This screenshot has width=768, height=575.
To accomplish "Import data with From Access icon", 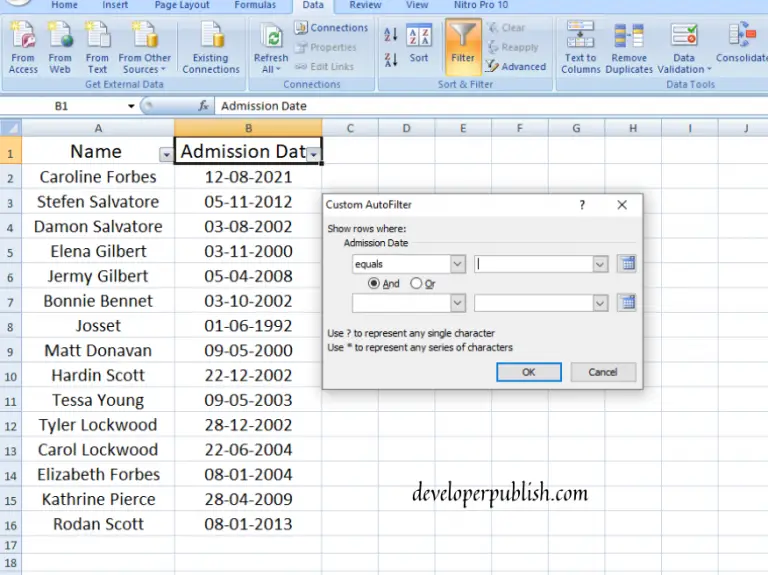I will click(23, 48).
